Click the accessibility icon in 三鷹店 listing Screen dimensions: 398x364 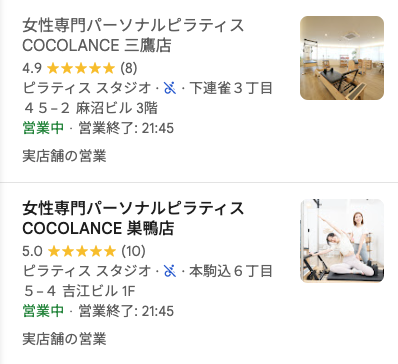tap(170, 88)
